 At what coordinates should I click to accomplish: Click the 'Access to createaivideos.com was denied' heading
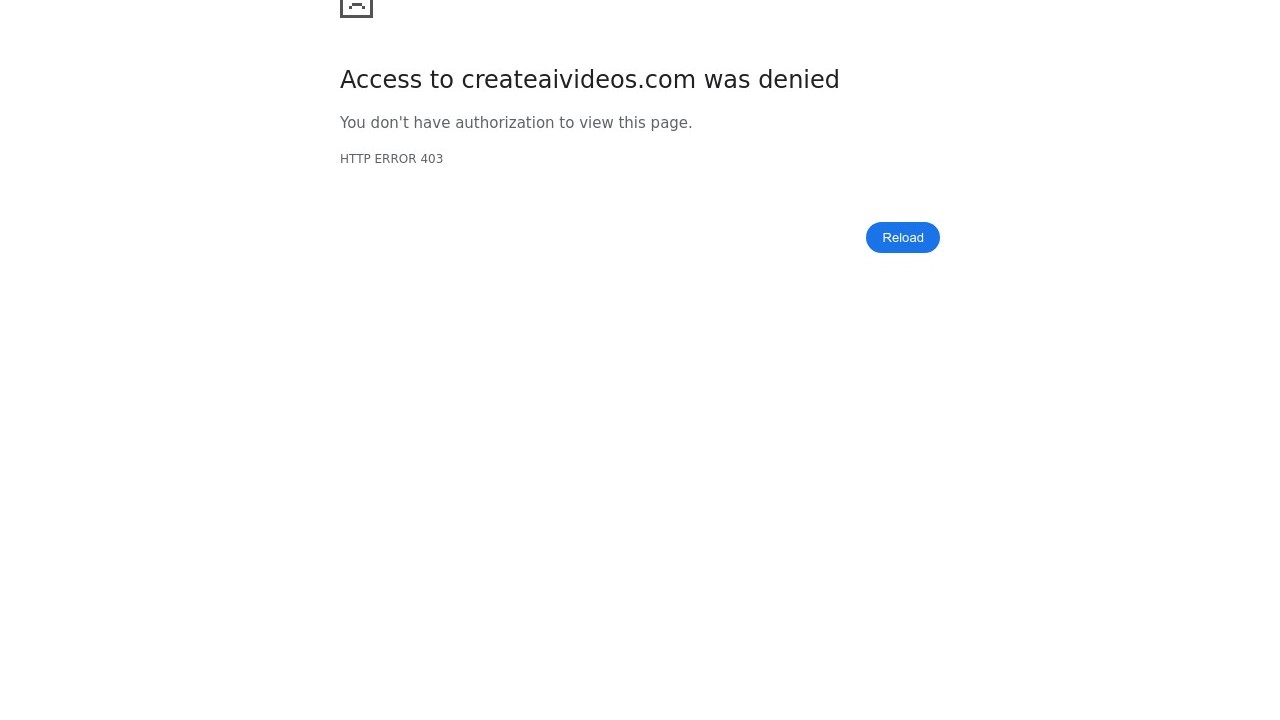[x=590, y=80]
